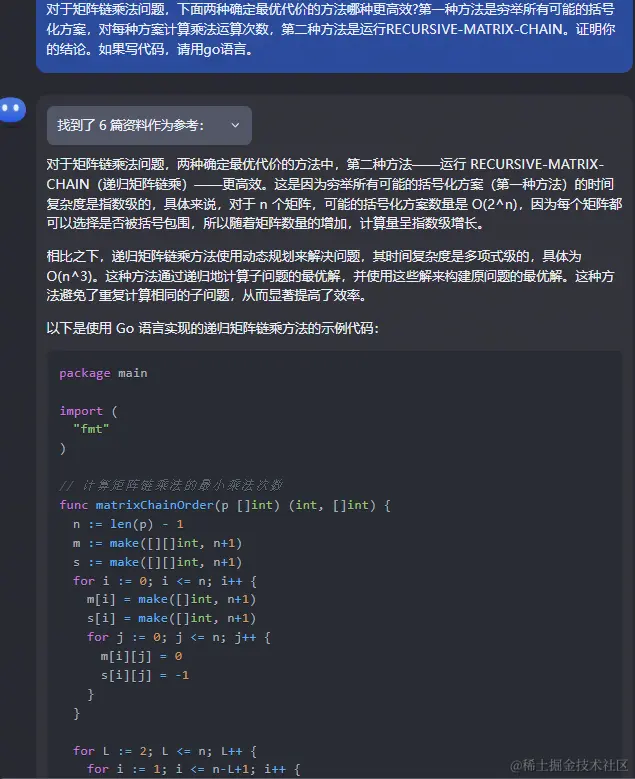Image resolution: width=635 pixels, height=779 pixels.
Task: Click the code comment 计算矩阵链乘法的最小乘法次数
Action: point(171,485)
